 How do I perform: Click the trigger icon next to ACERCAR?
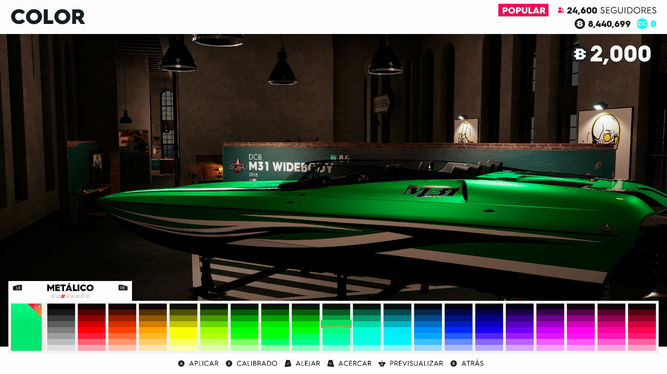(x=331, y=363)
